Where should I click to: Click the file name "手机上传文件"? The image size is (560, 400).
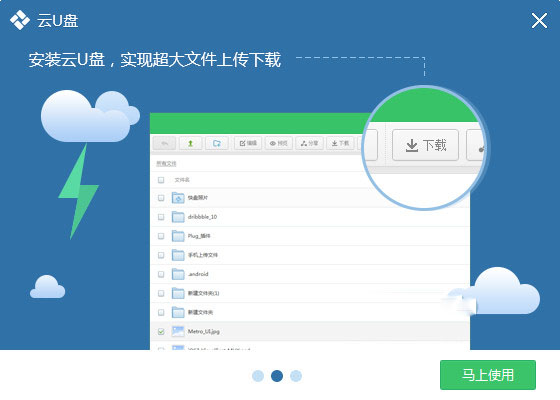point(202,255)
